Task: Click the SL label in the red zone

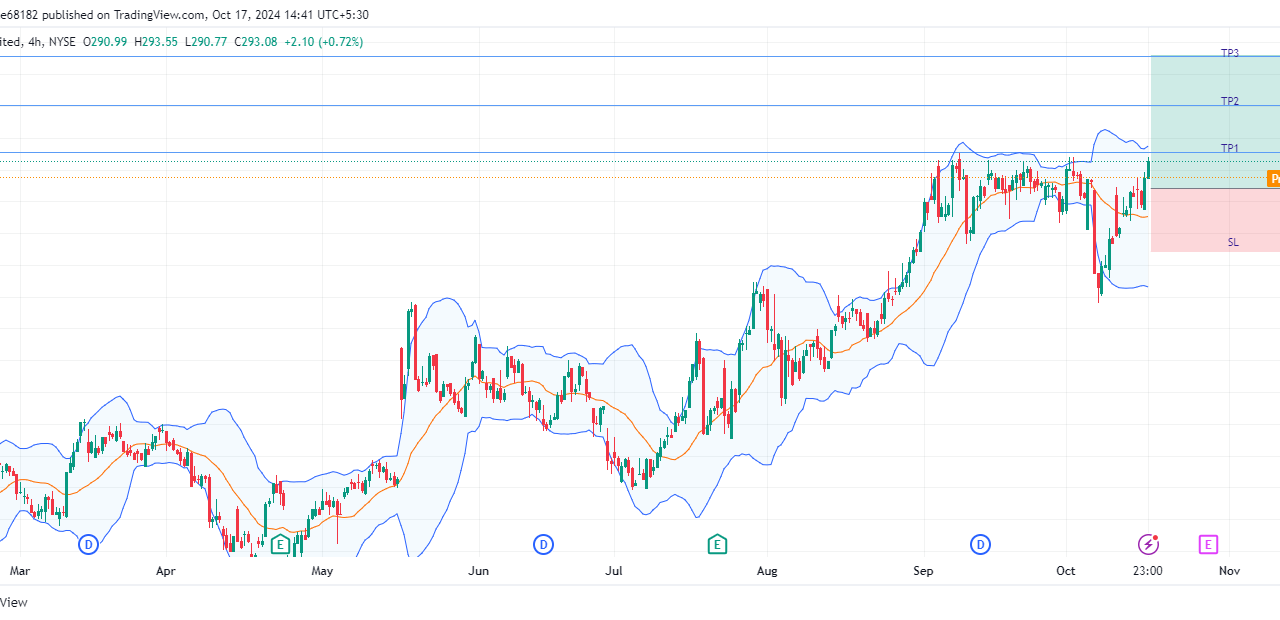Action: click(1233, 243)
